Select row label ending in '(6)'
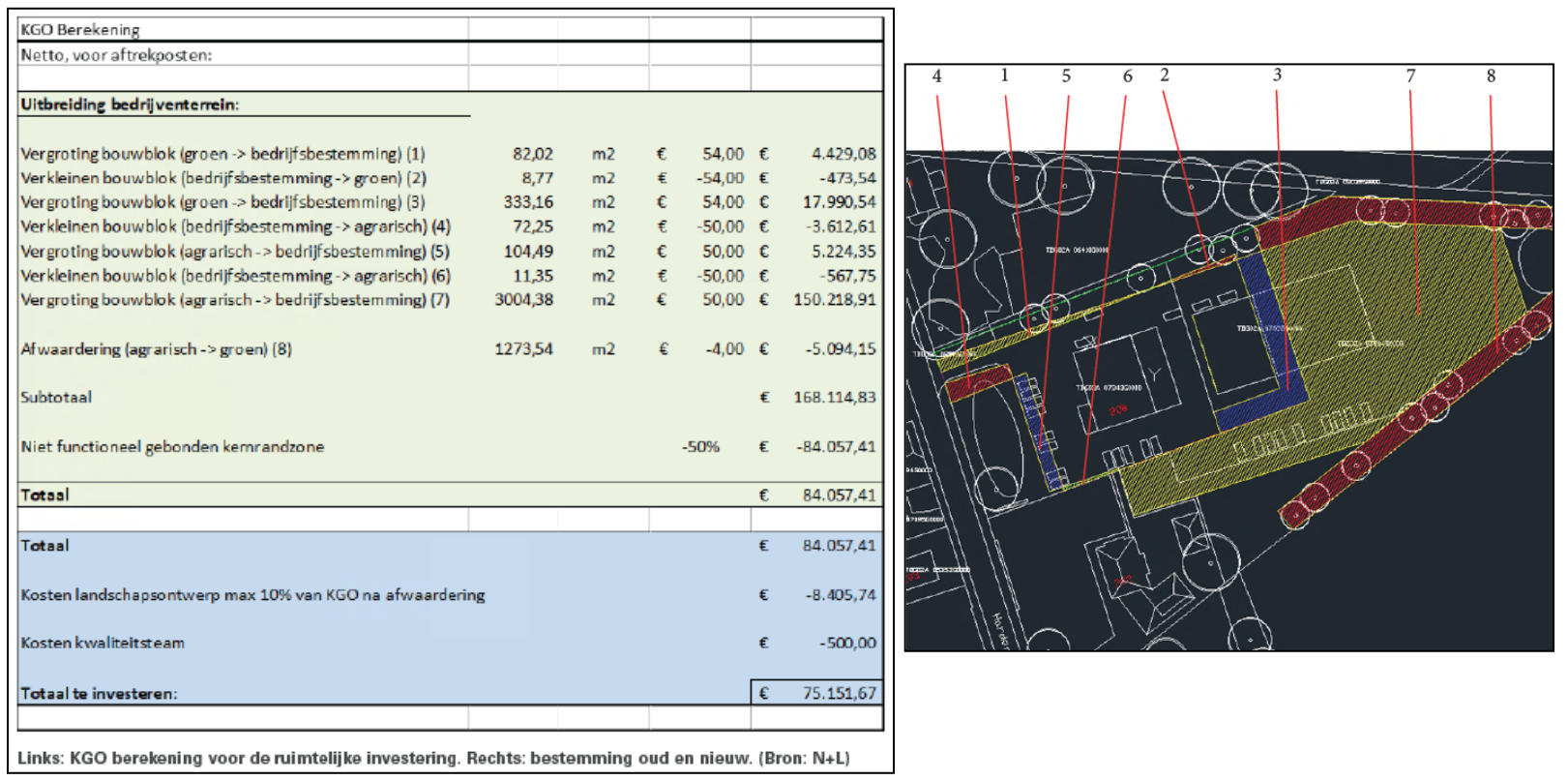 click(x=235, y=276)
